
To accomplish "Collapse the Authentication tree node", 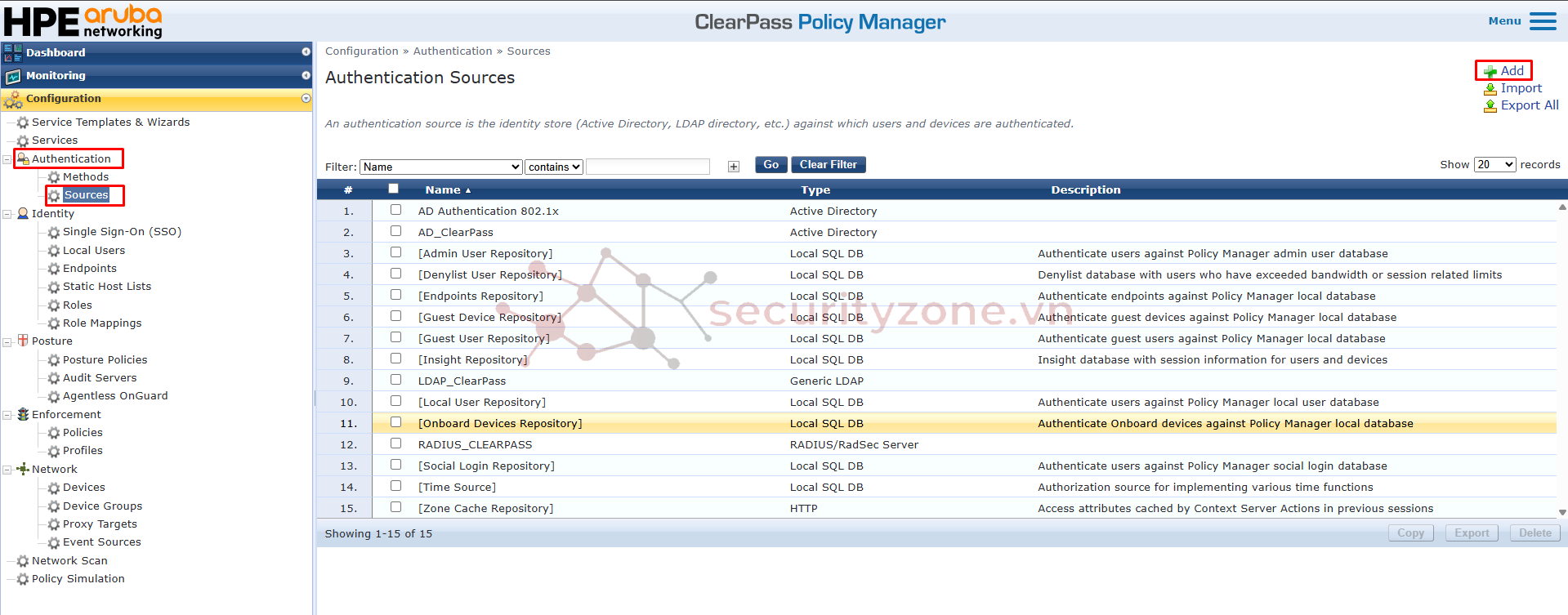I will pos(7,159).
